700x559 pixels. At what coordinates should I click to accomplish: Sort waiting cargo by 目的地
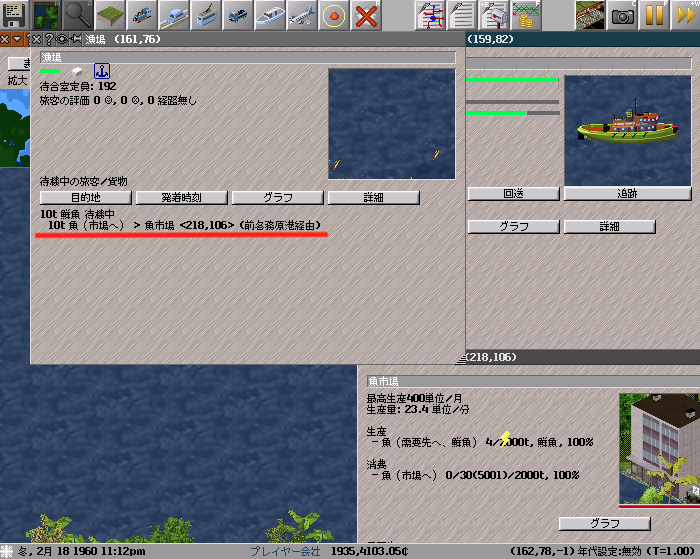point(86,197)
